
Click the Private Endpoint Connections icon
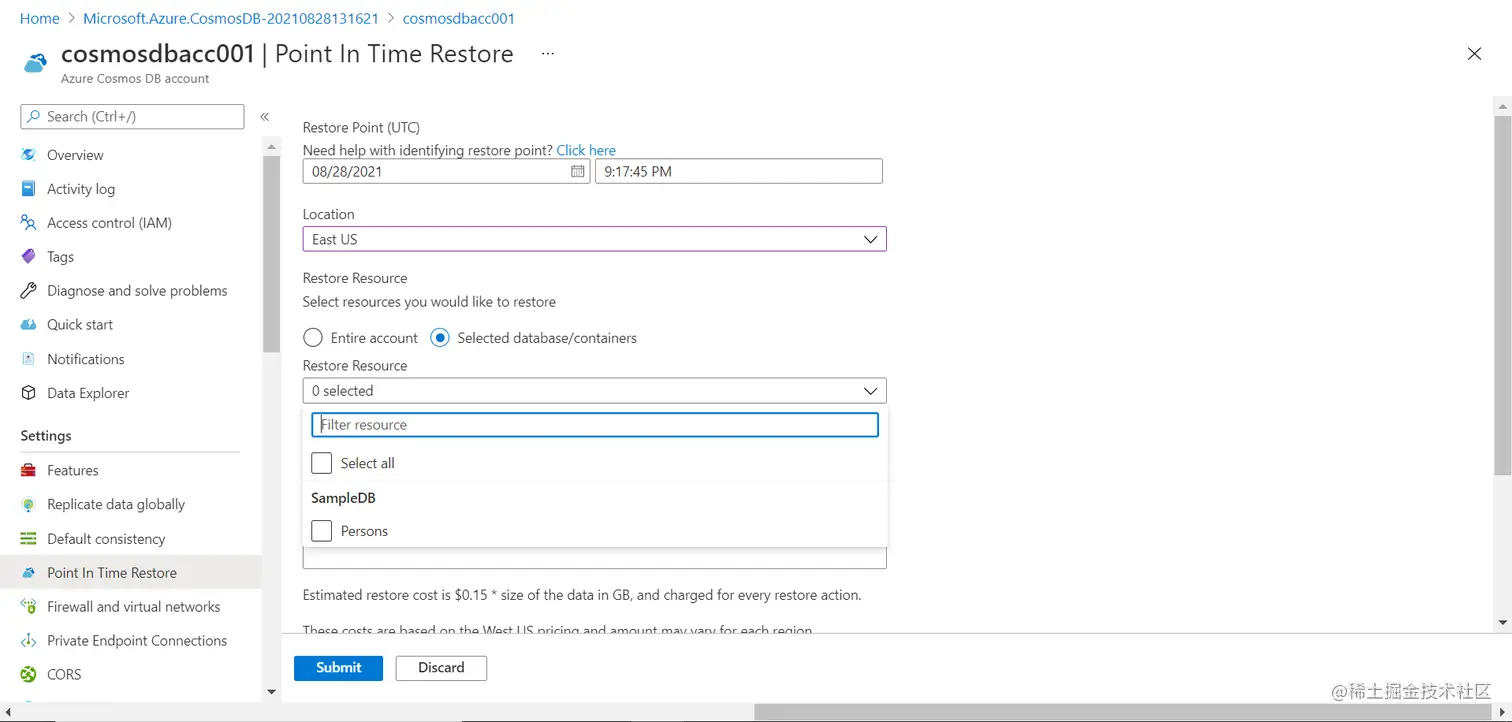click(29, 641)
